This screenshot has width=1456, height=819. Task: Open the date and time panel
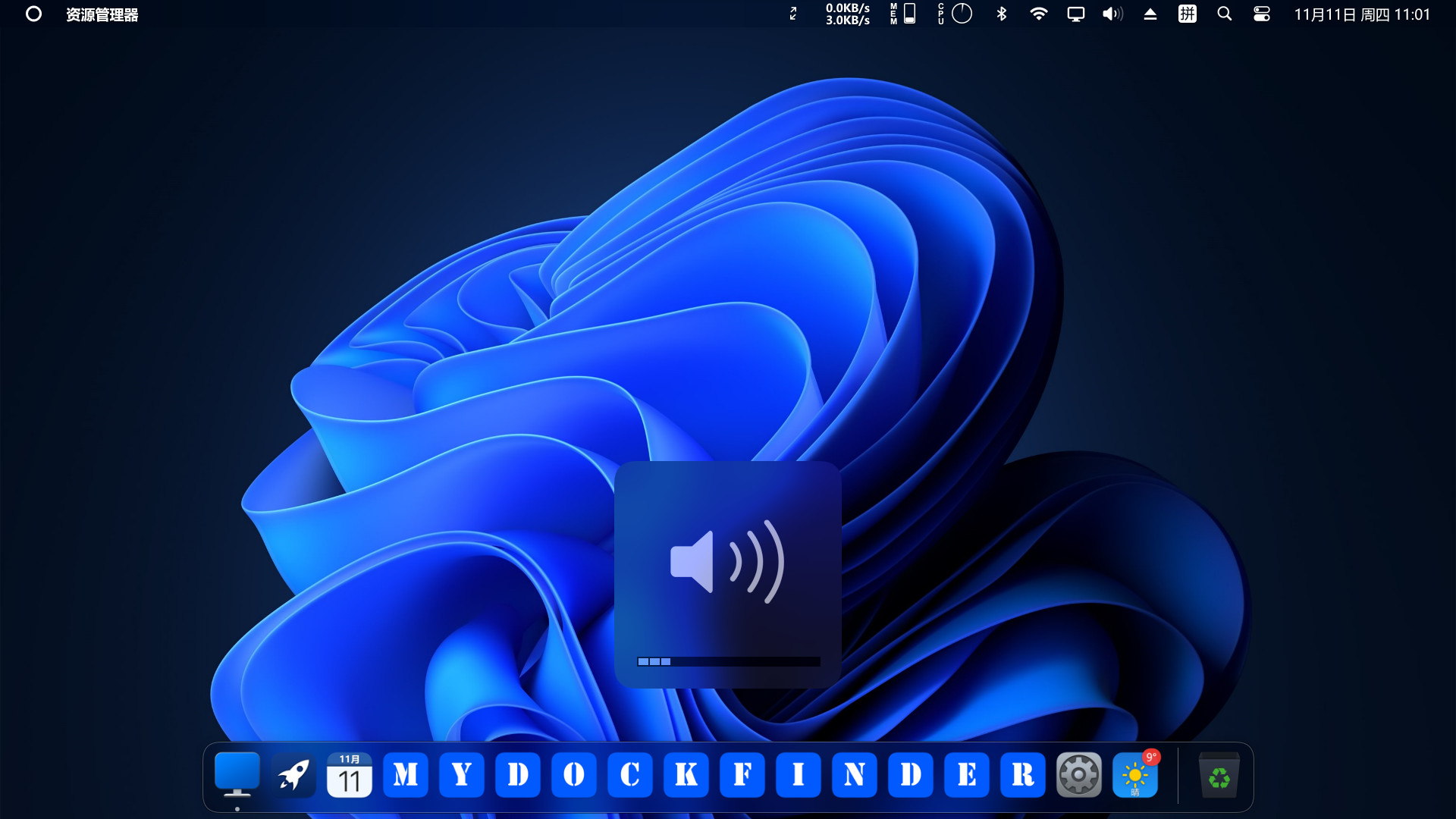[1361, 14]
